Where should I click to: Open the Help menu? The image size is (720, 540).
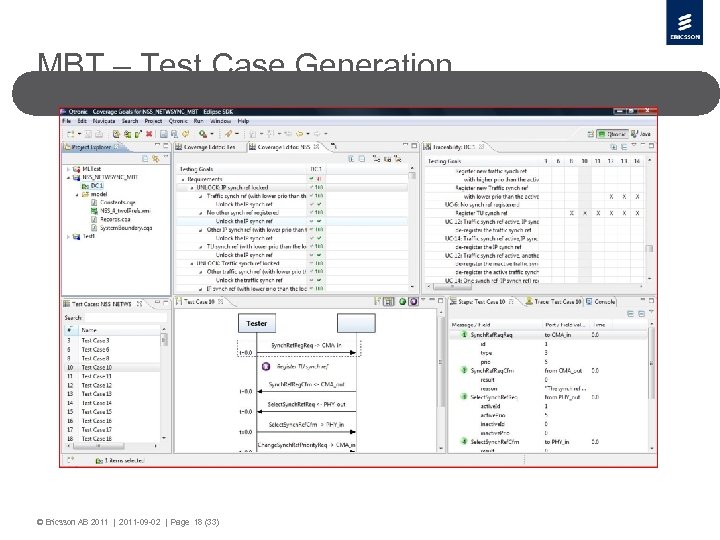(243, 121)
